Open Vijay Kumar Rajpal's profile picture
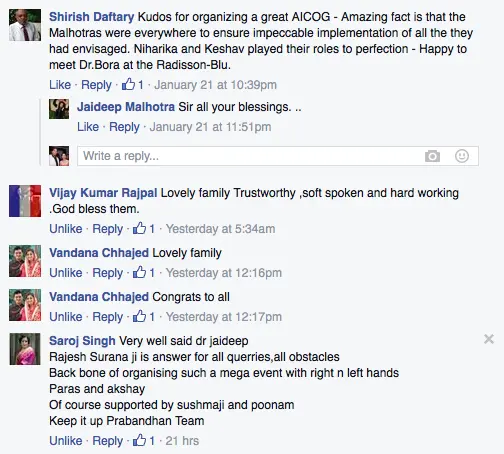Viewport: 504px width, 454px height. [x=25, y=201]
